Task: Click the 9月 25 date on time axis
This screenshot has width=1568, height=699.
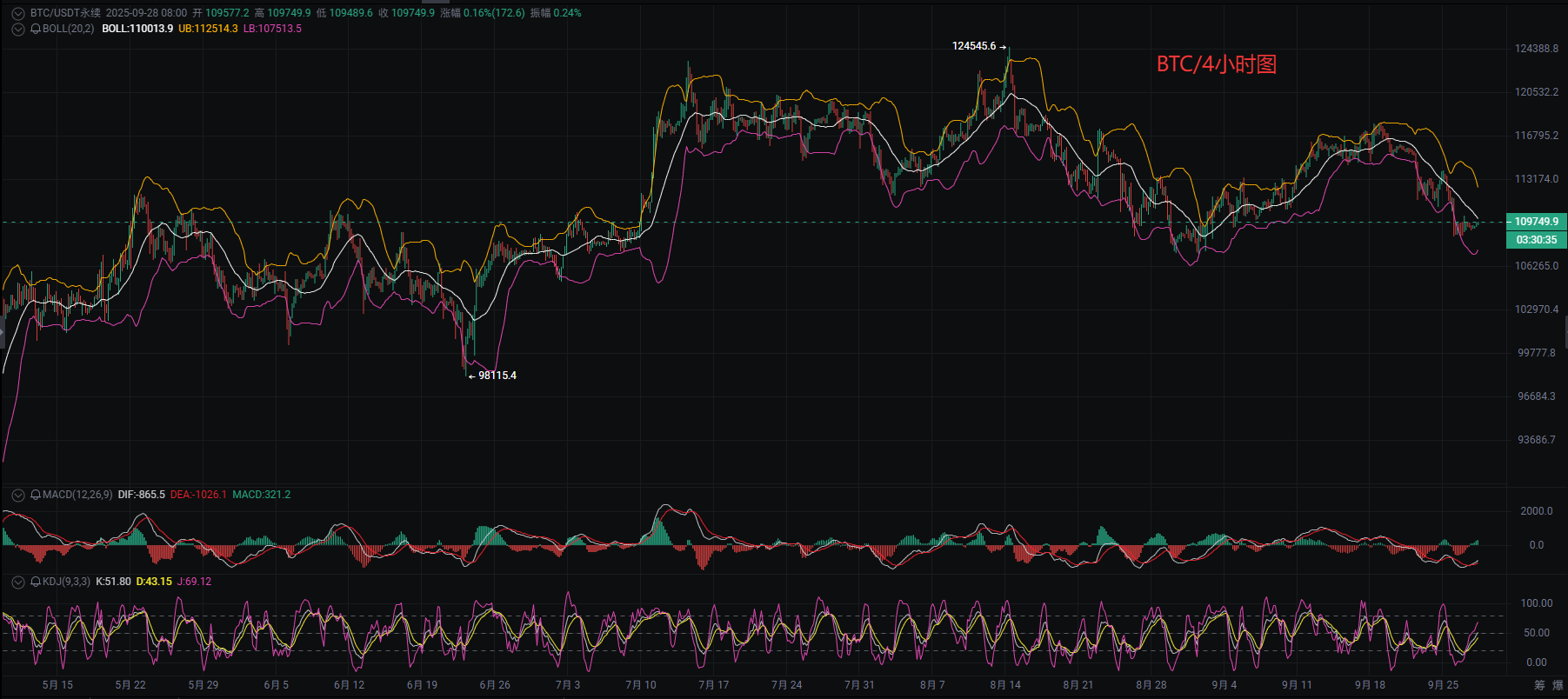Action: (1443, 685)
